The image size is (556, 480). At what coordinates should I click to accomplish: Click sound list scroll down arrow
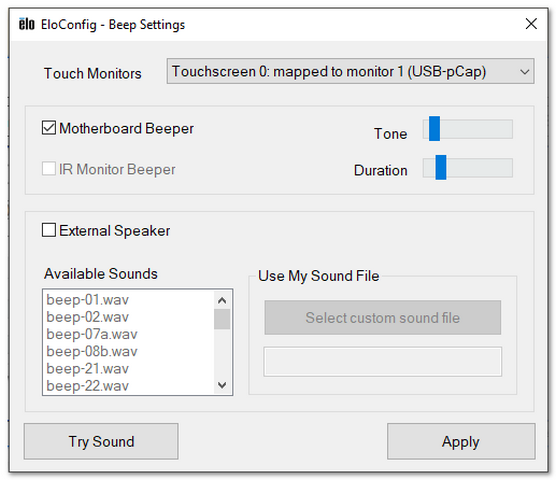[x=222, y=385]
